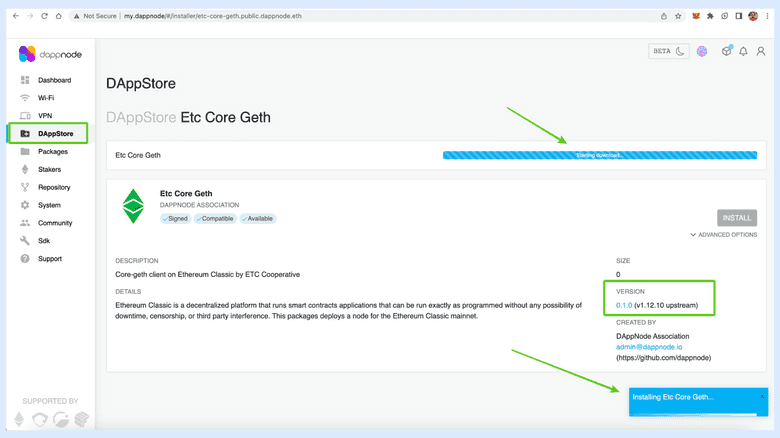Screen dimensions: 780x438
Task: Select Packages in sidebar
Action: coord(52,152)
